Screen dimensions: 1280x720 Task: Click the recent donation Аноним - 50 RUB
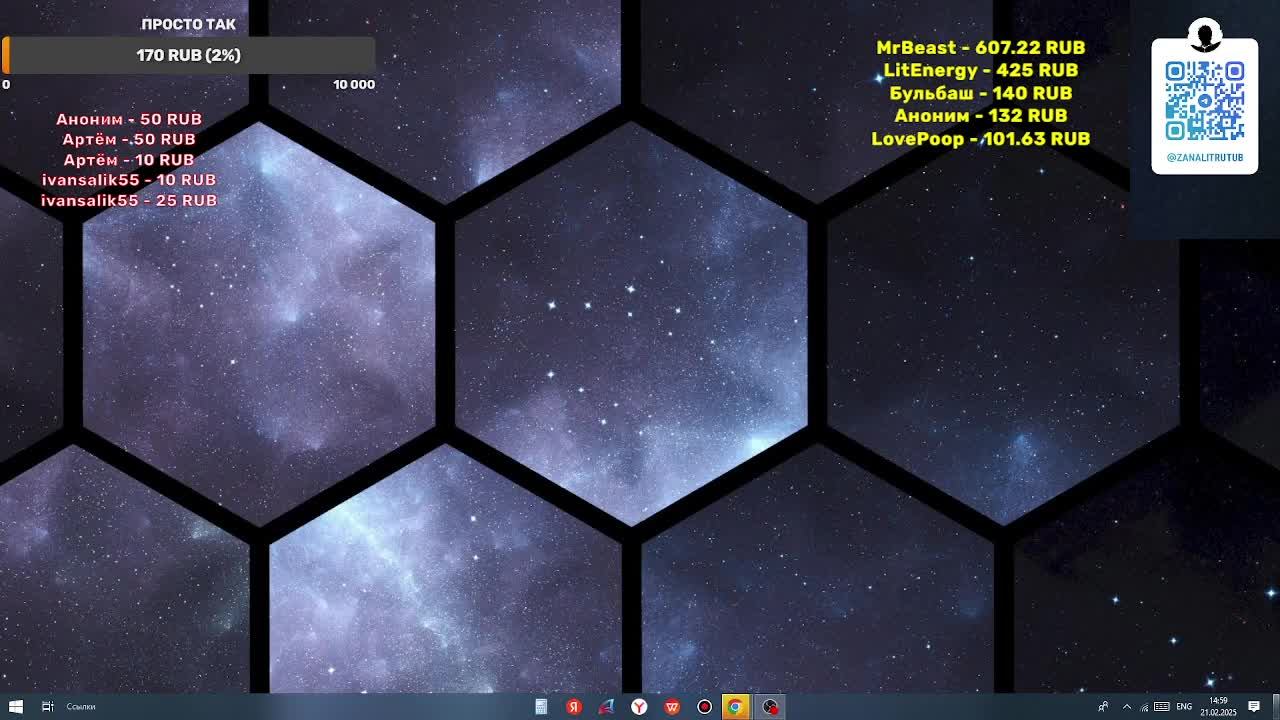coord(129,119)
